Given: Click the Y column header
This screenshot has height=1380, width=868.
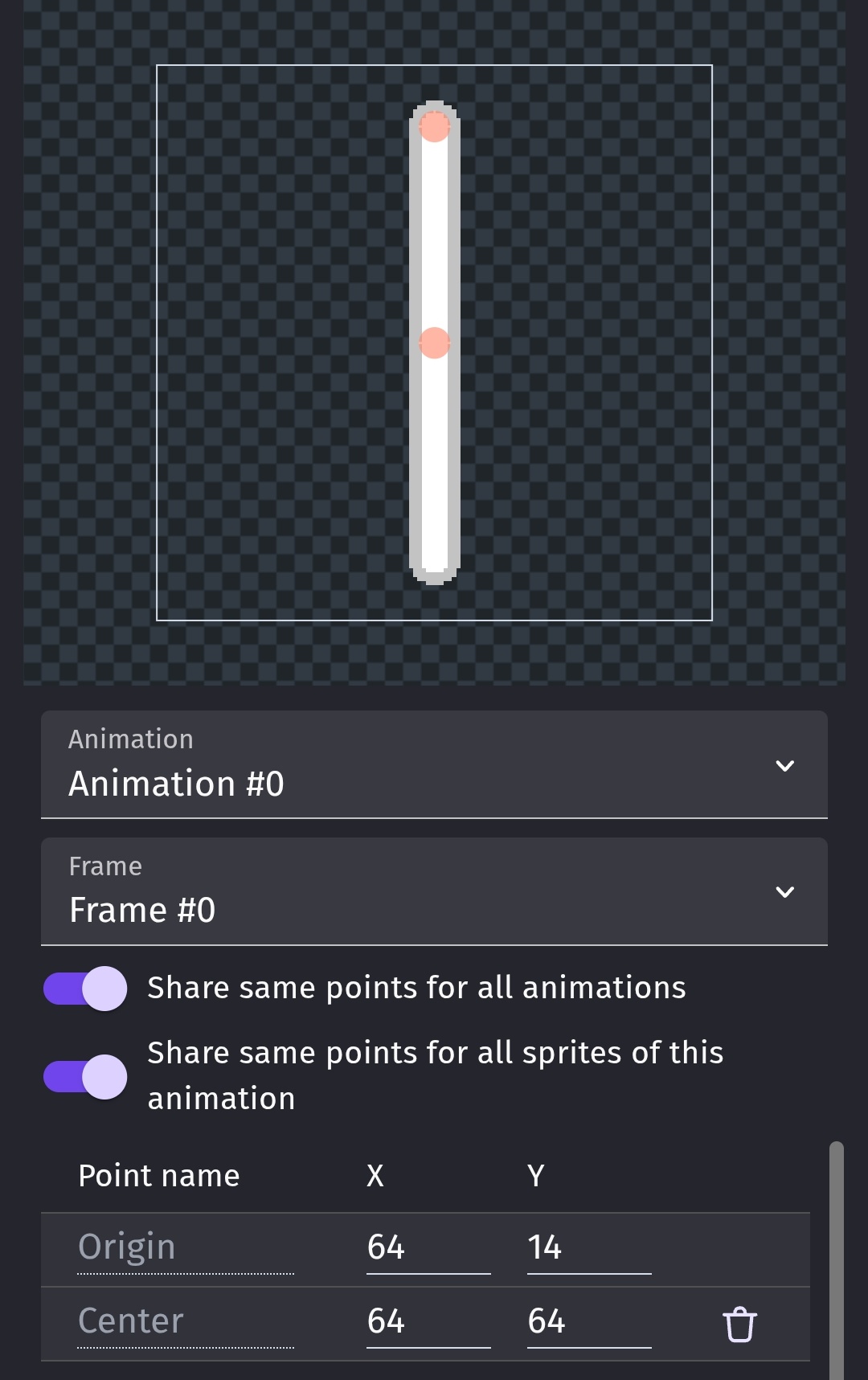Looking at the screenshot, I should click(x=536, y=1176).
